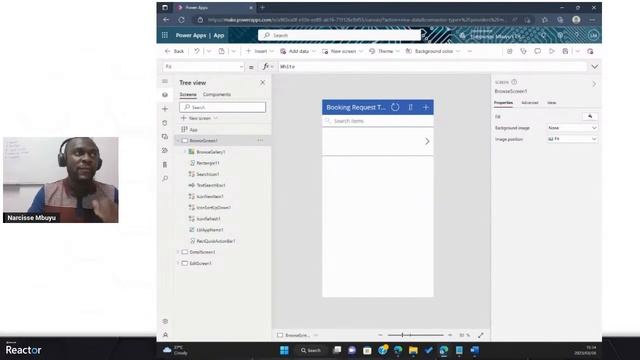
Task: Switch to the Components tab
Action: 217,94
